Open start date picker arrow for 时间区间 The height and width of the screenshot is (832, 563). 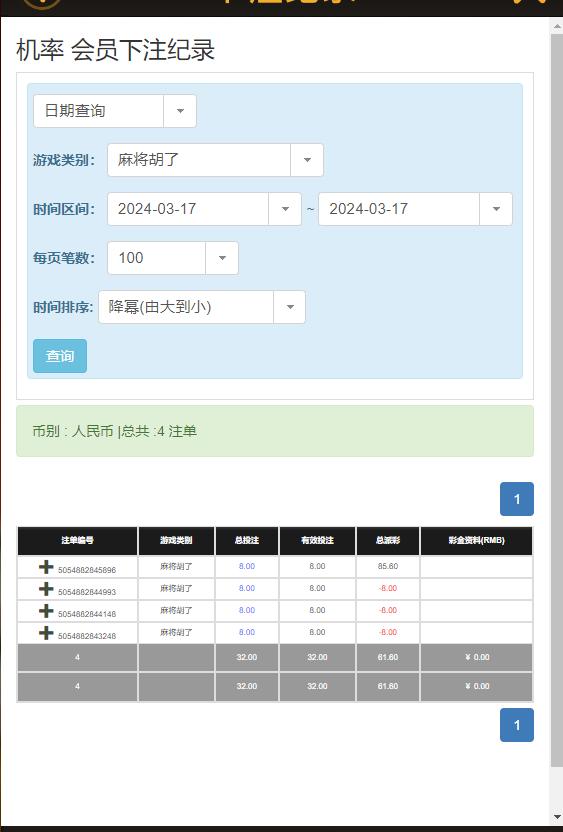285,209
